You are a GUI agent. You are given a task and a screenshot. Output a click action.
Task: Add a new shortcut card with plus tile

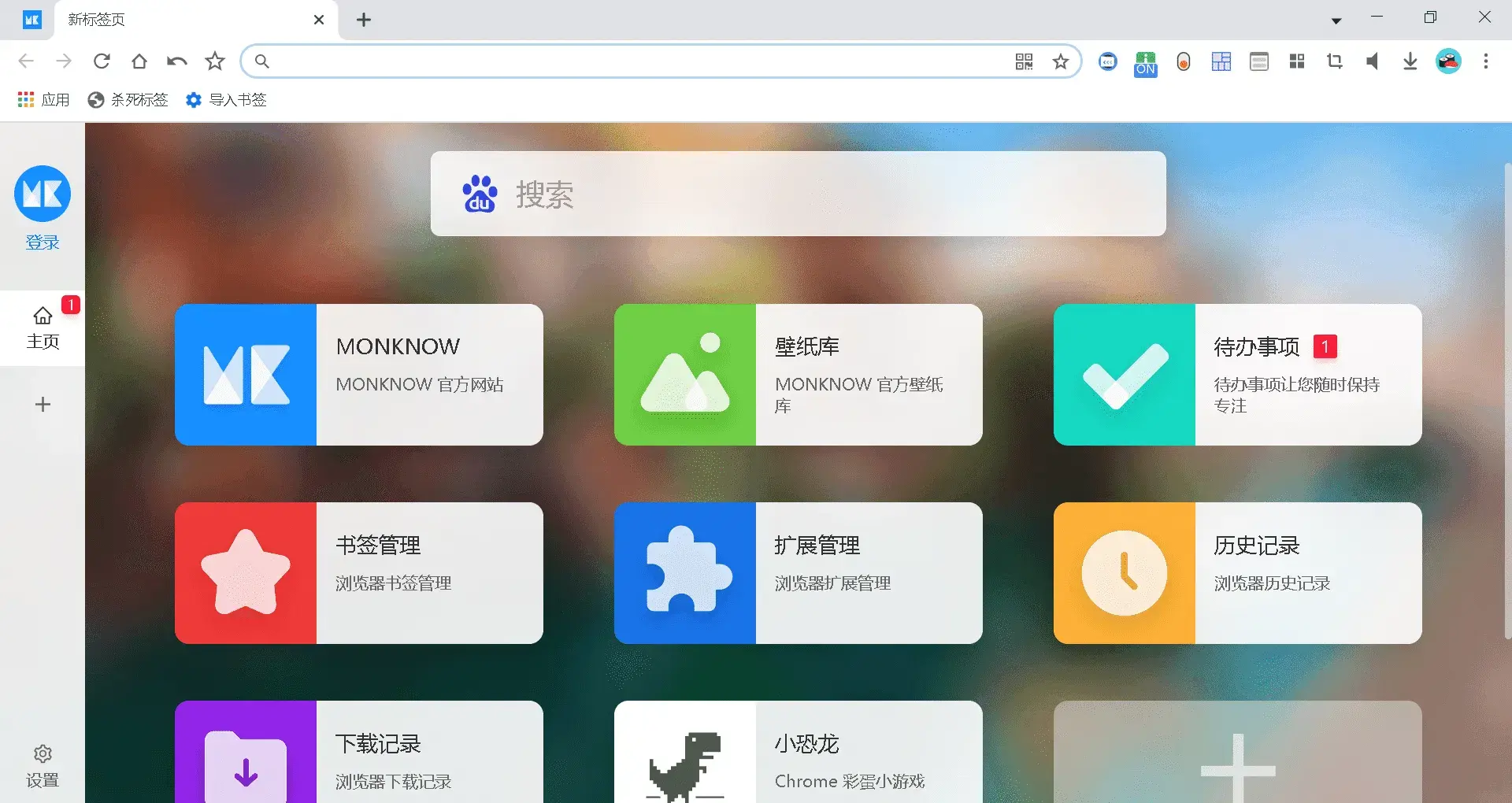coord(1238,752)
